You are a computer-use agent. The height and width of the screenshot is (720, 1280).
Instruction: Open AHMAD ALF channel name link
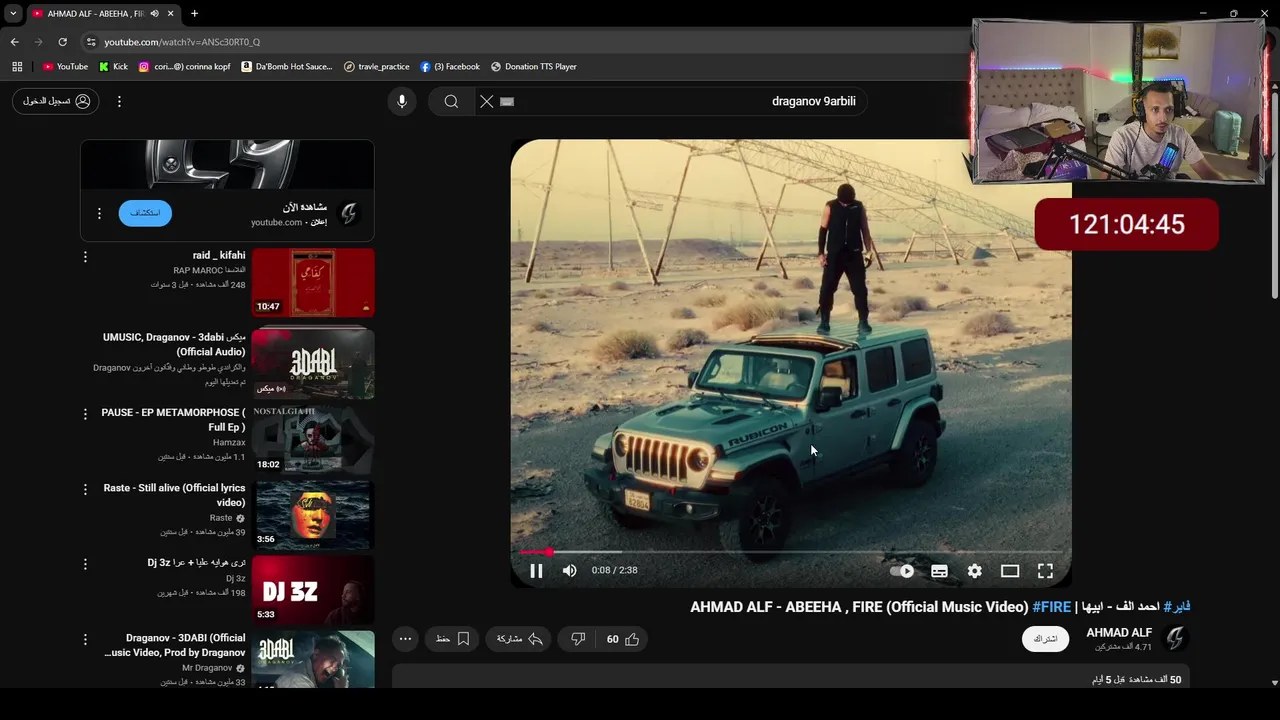[x=1119, y=633]
